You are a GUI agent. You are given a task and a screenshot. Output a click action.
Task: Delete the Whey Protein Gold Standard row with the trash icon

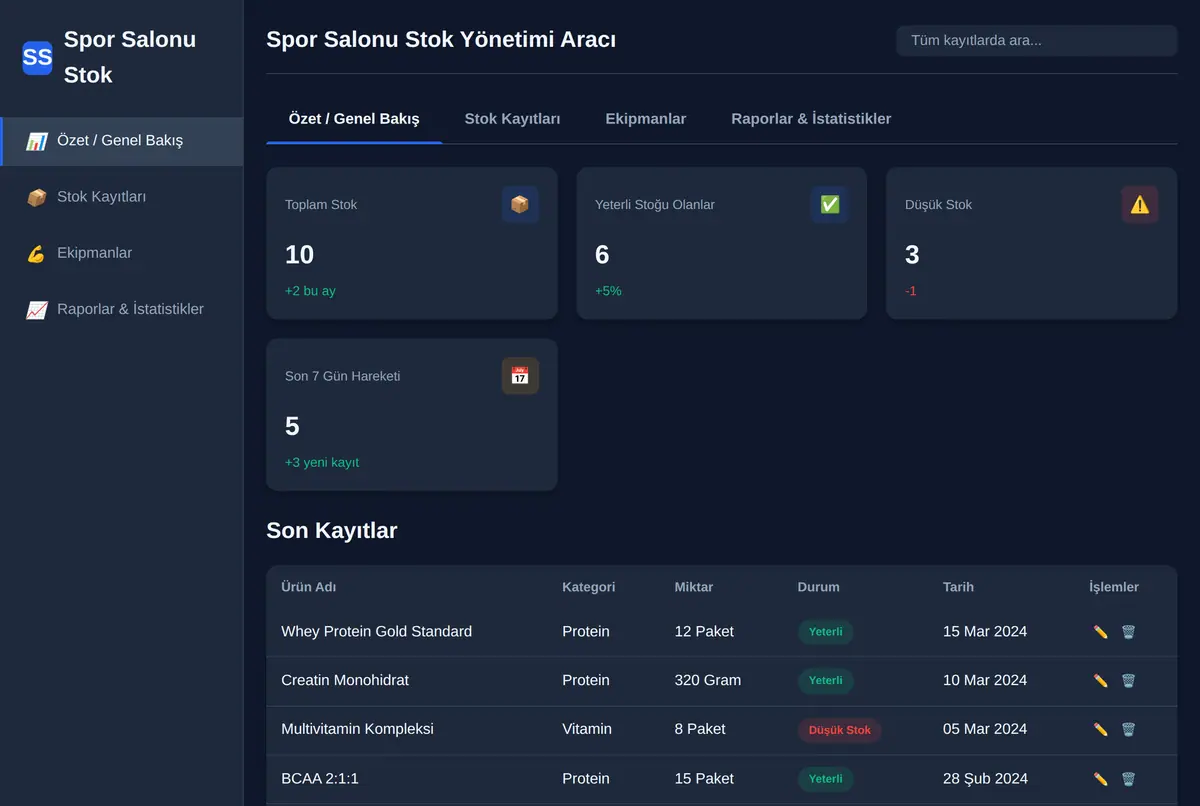point(1128,632)
